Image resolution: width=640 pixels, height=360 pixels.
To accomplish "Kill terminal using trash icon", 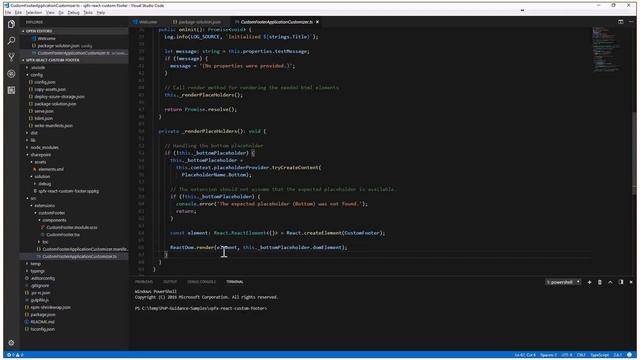I will 600,282.
